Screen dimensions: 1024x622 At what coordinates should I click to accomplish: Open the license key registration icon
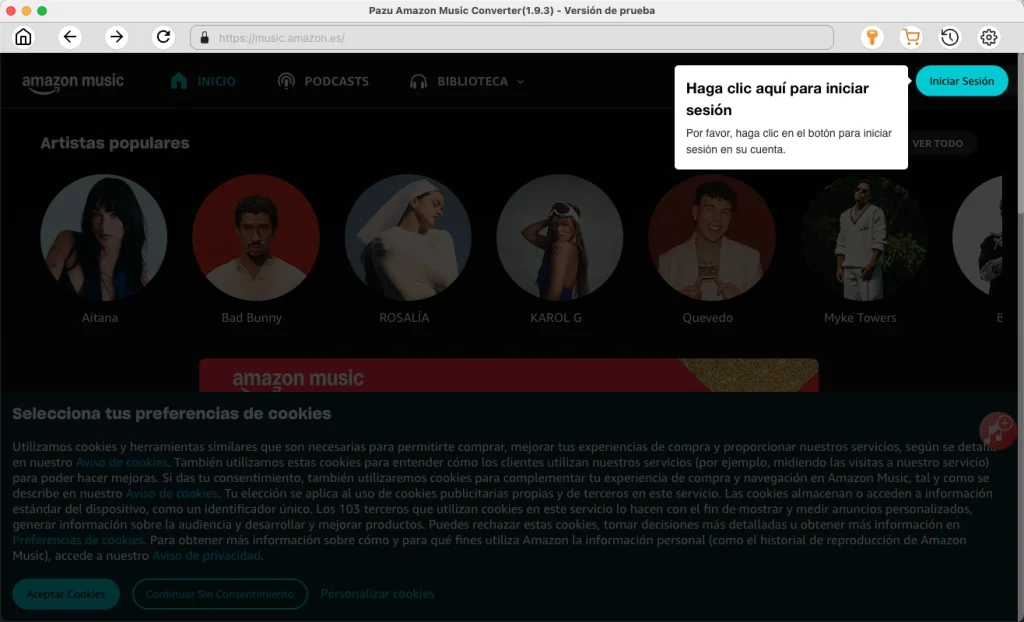pyautogui.click(x=872, y=37)
